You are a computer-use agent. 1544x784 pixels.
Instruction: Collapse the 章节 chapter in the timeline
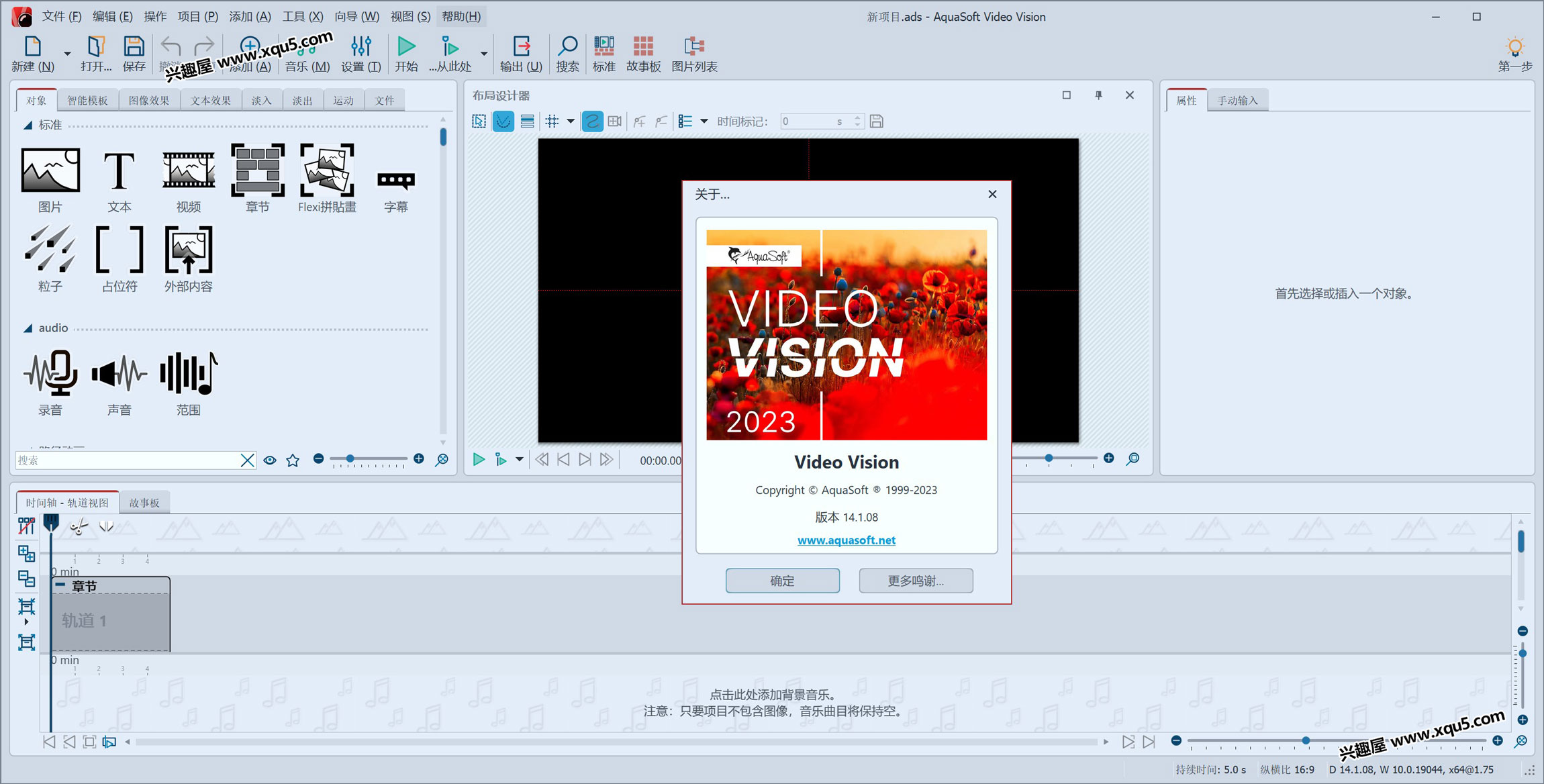pos(60,585)
